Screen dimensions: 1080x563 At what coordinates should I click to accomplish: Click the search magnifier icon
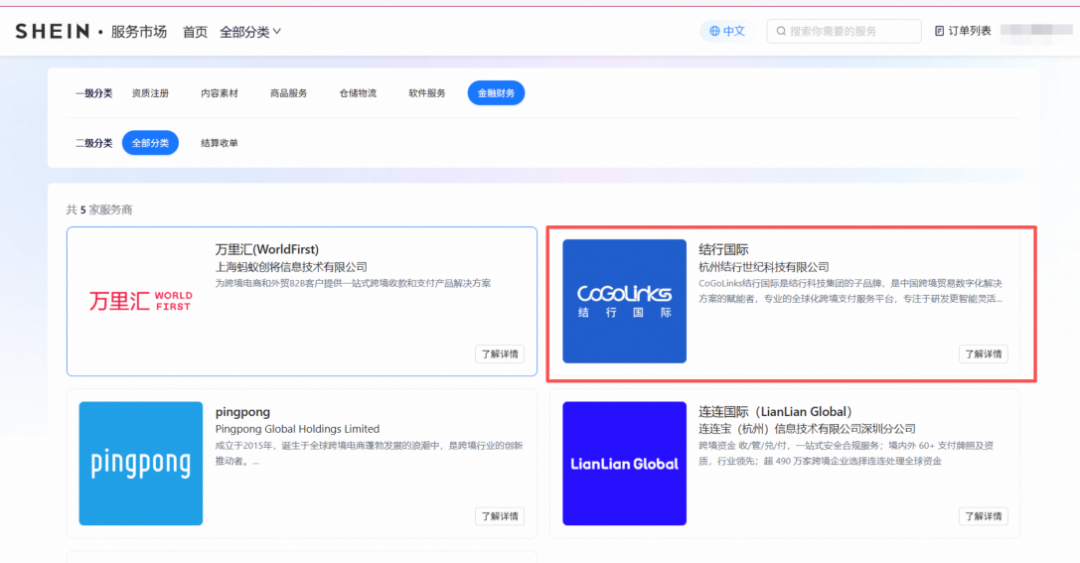(x=781, y=31)
